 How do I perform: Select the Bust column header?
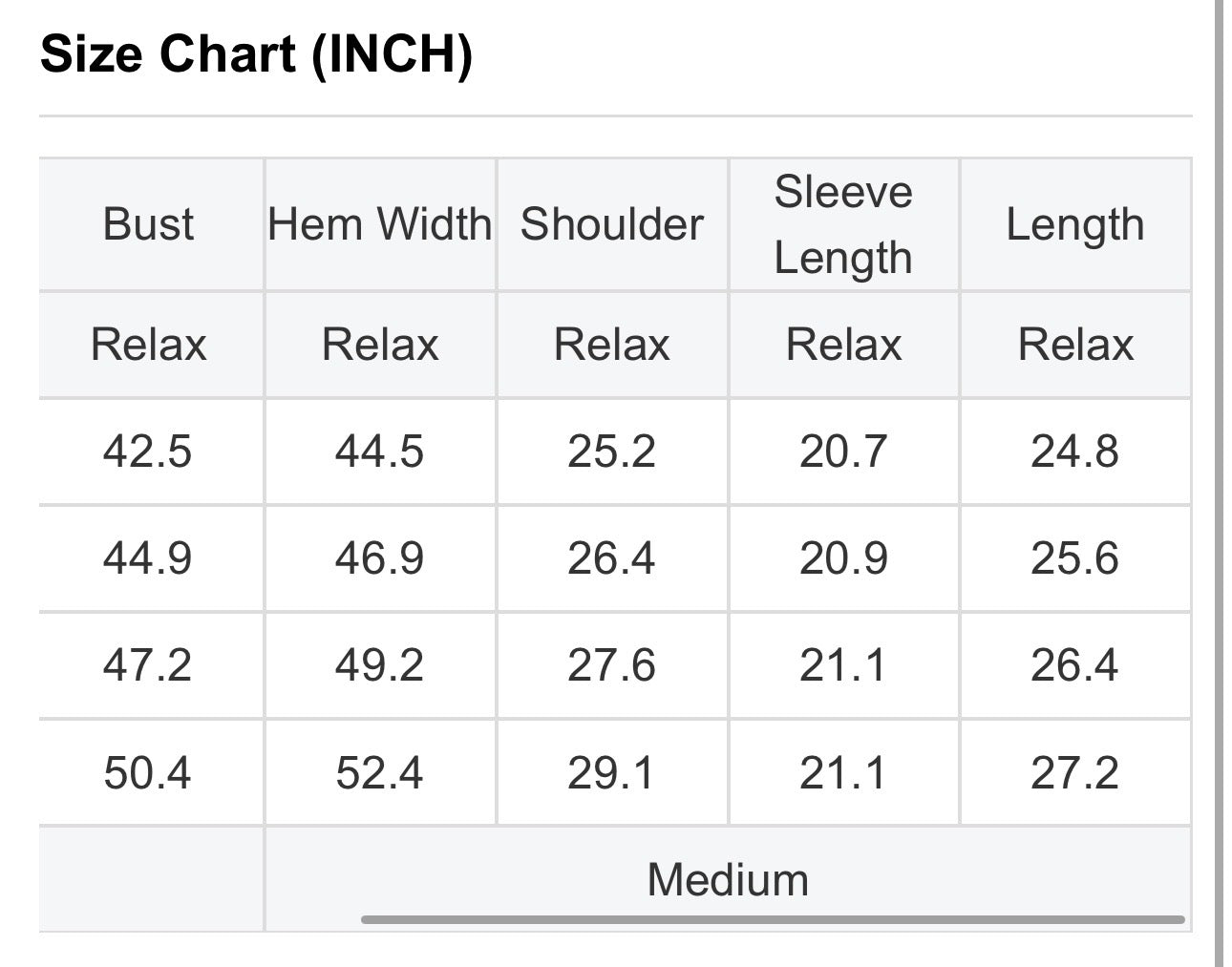tap(149, 224)
